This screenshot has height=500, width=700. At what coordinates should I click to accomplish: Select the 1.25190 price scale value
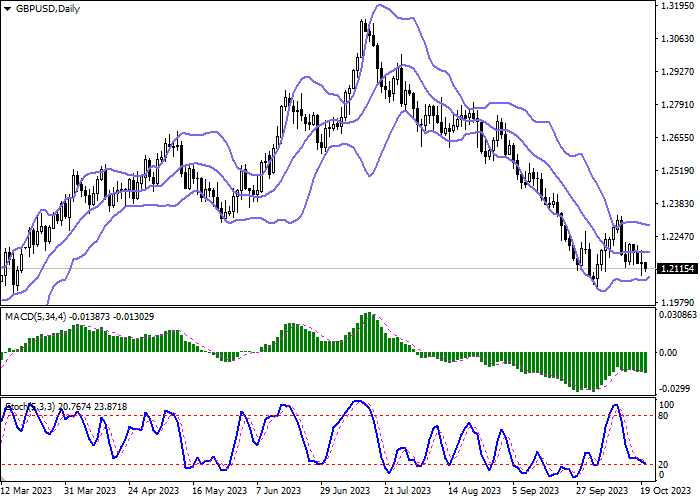point(676,170)
